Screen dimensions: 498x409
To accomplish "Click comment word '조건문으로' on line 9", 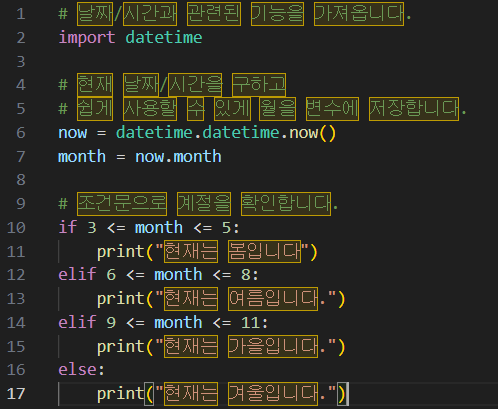I will tap(122, 204).
